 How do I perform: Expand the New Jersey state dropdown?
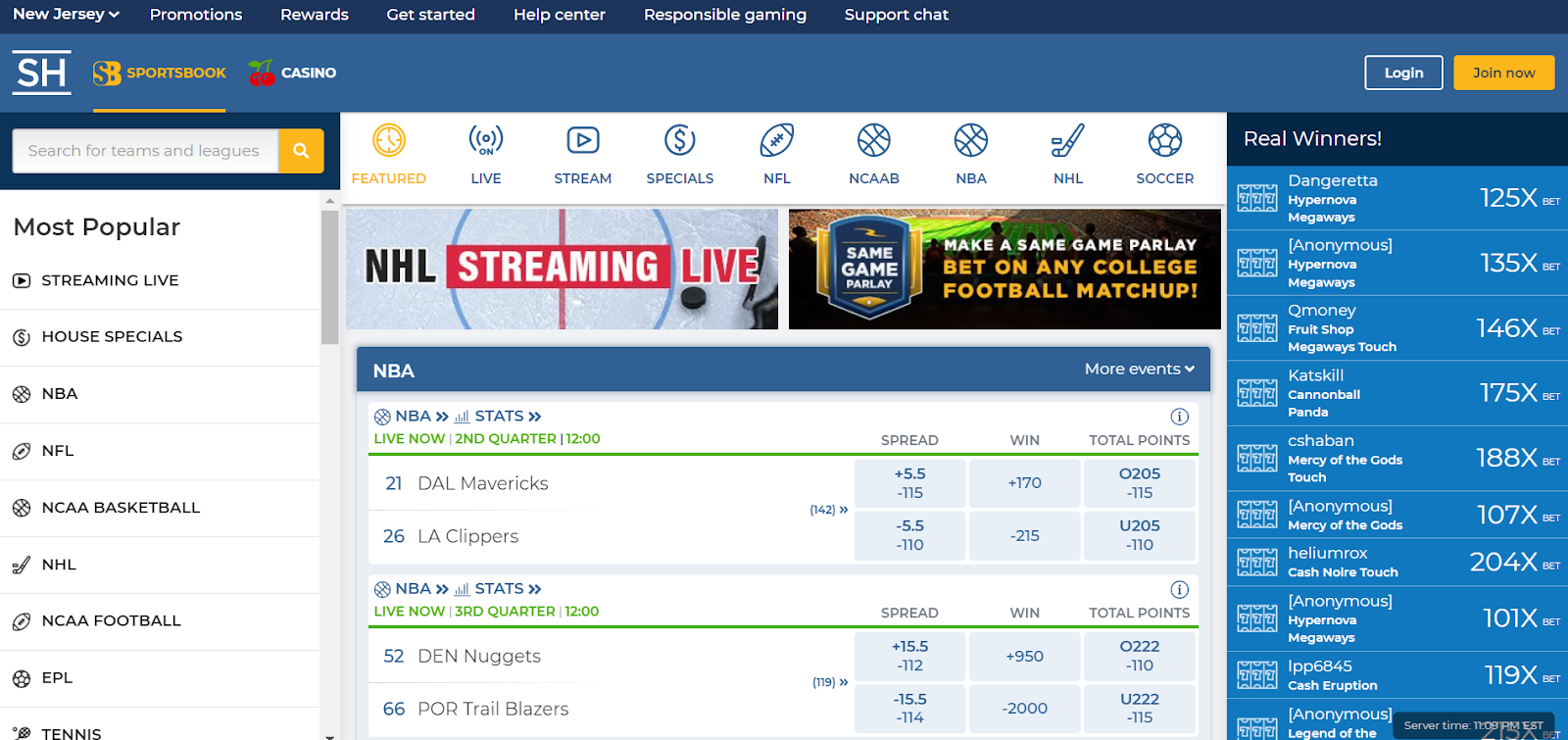(66, 14)
